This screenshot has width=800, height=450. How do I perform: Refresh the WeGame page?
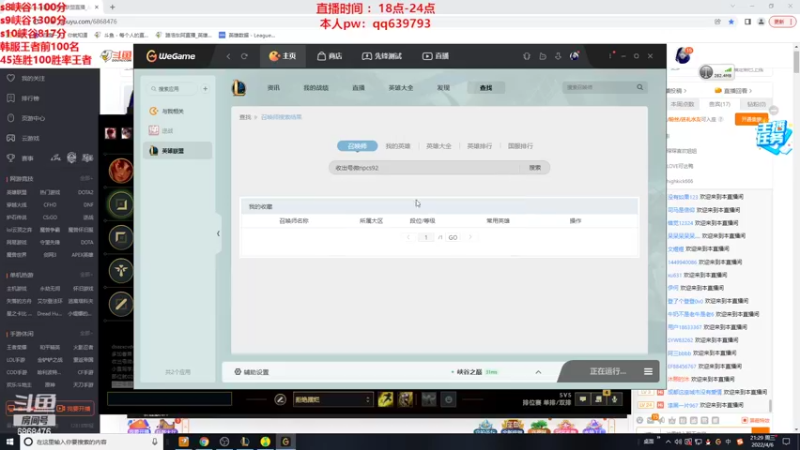click(244, 56)
